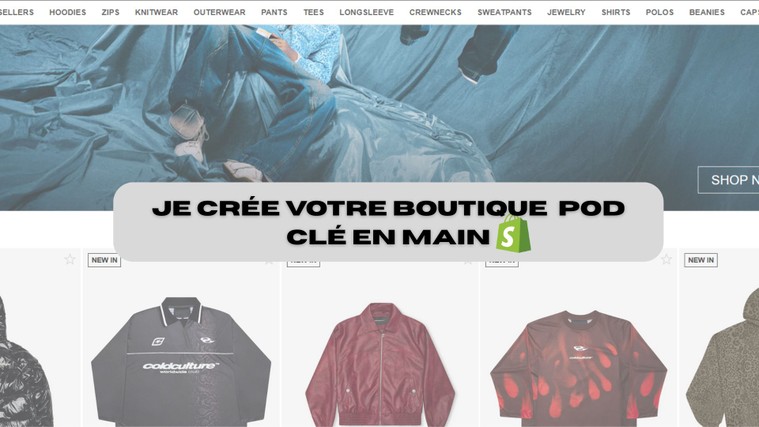Go to CREWNECKS category
The width and height of the screenshot is (759, 427).
click(435, 12)
